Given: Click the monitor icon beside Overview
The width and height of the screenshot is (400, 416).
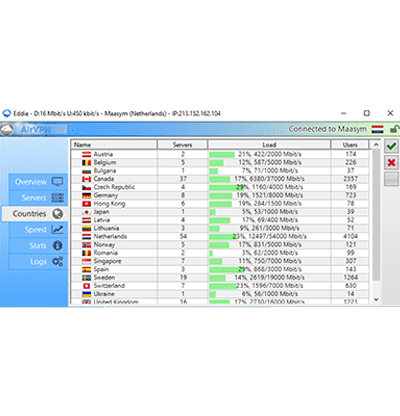Looking at the screenshot, I should coord(58,182).
